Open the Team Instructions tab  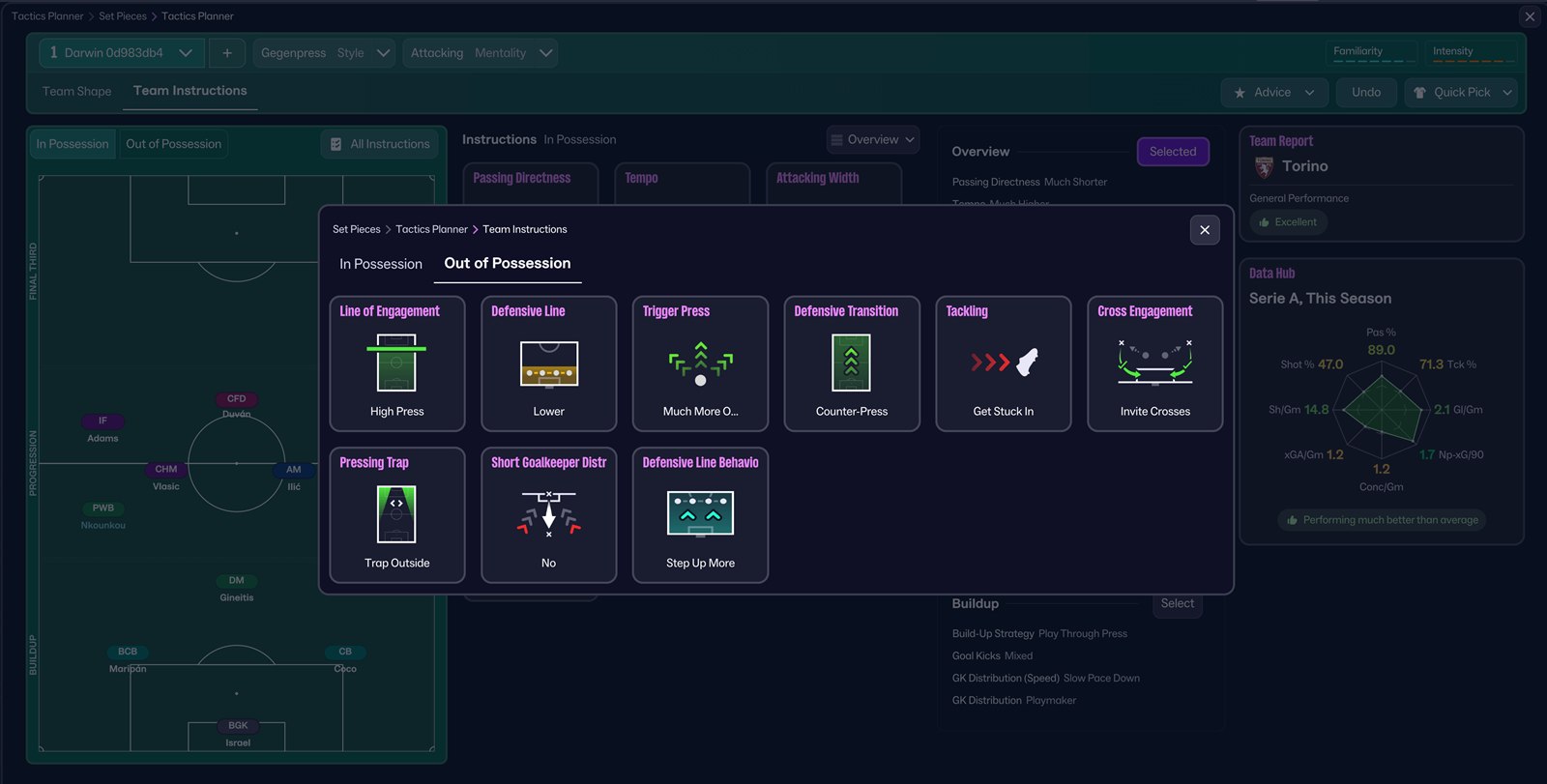[x=190, y=91]
